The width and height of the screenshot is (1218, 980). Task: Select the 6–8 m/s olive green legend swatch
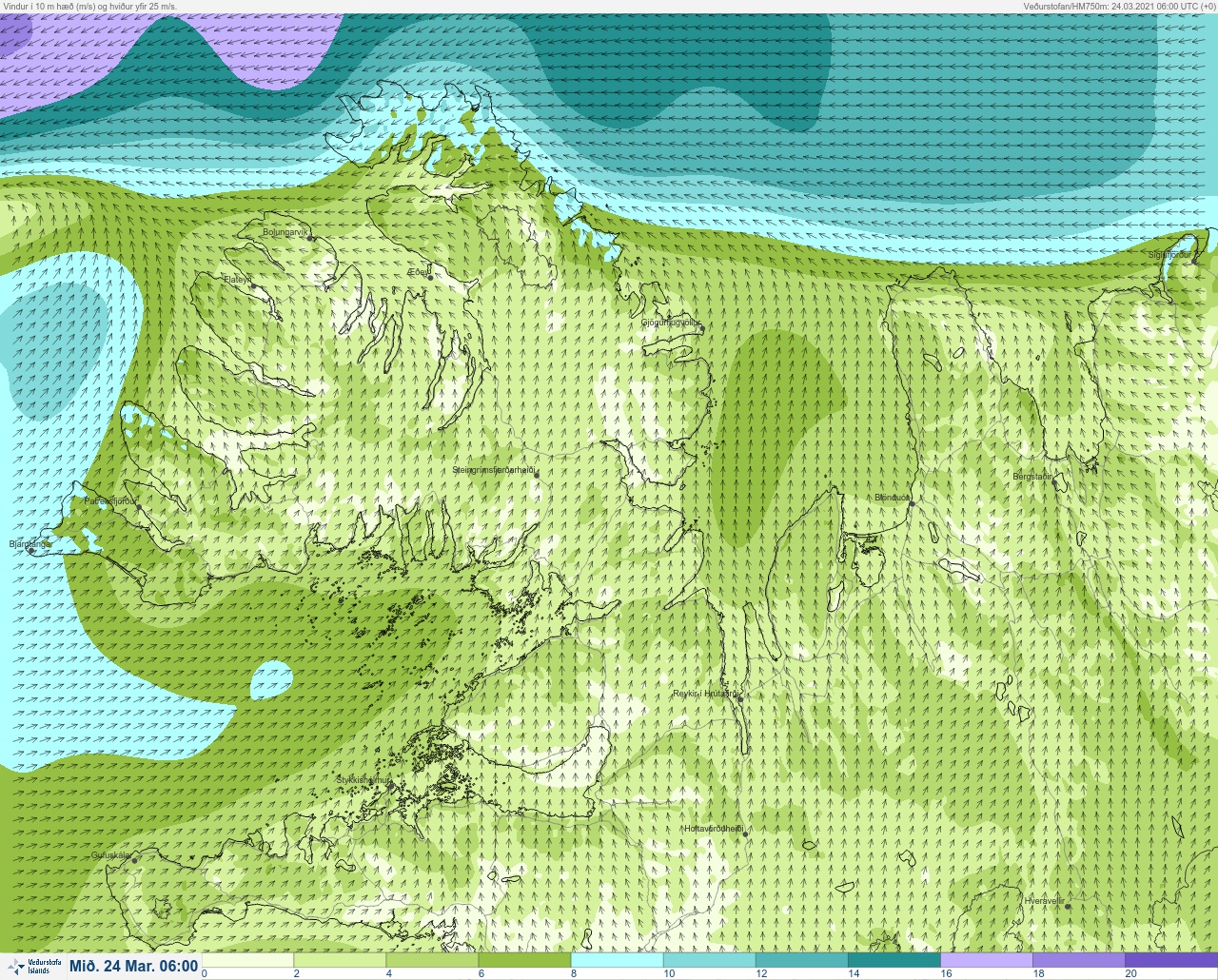click(x=524, y=960)
